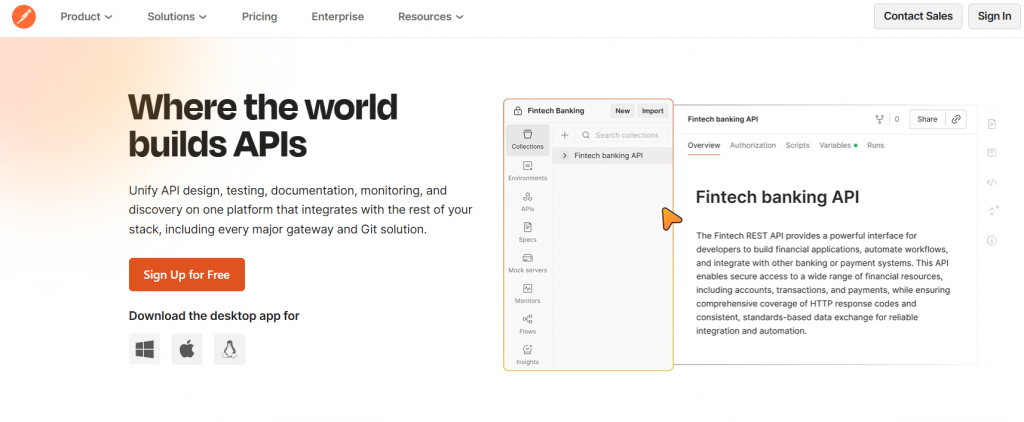Open the code snippet icon in right rail
Image resolution: width=1024 pixels, height=422 pixels.
click(991, 182)
